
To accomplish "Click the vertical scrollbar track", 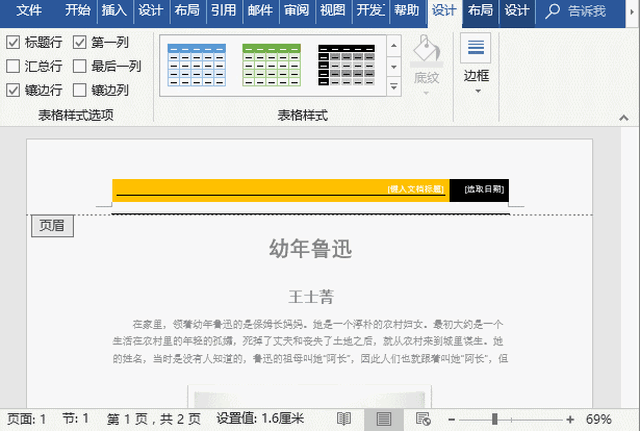I will pyautogui.click(x=630, y=265).
